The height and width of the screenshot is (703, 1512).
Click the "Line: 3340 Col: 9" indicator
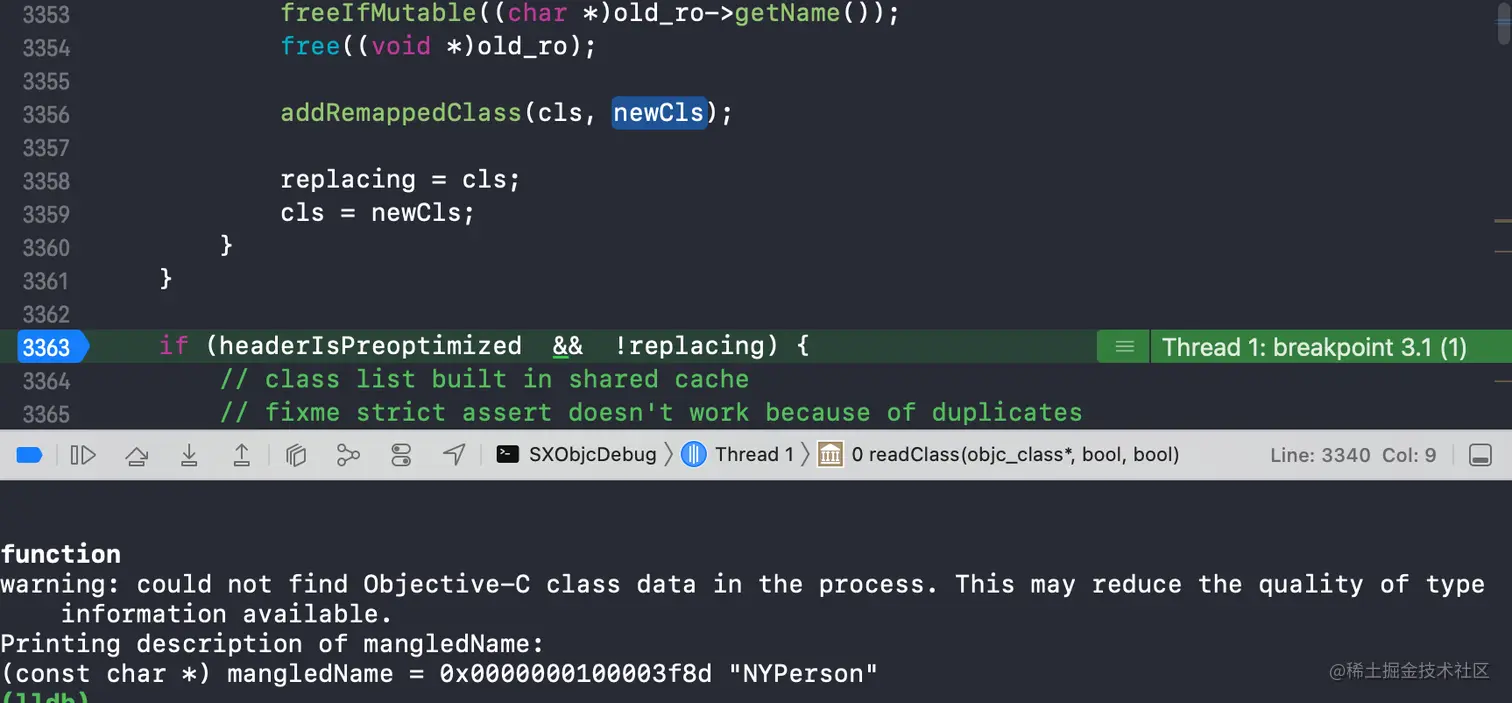click(x=1353, y=455)
